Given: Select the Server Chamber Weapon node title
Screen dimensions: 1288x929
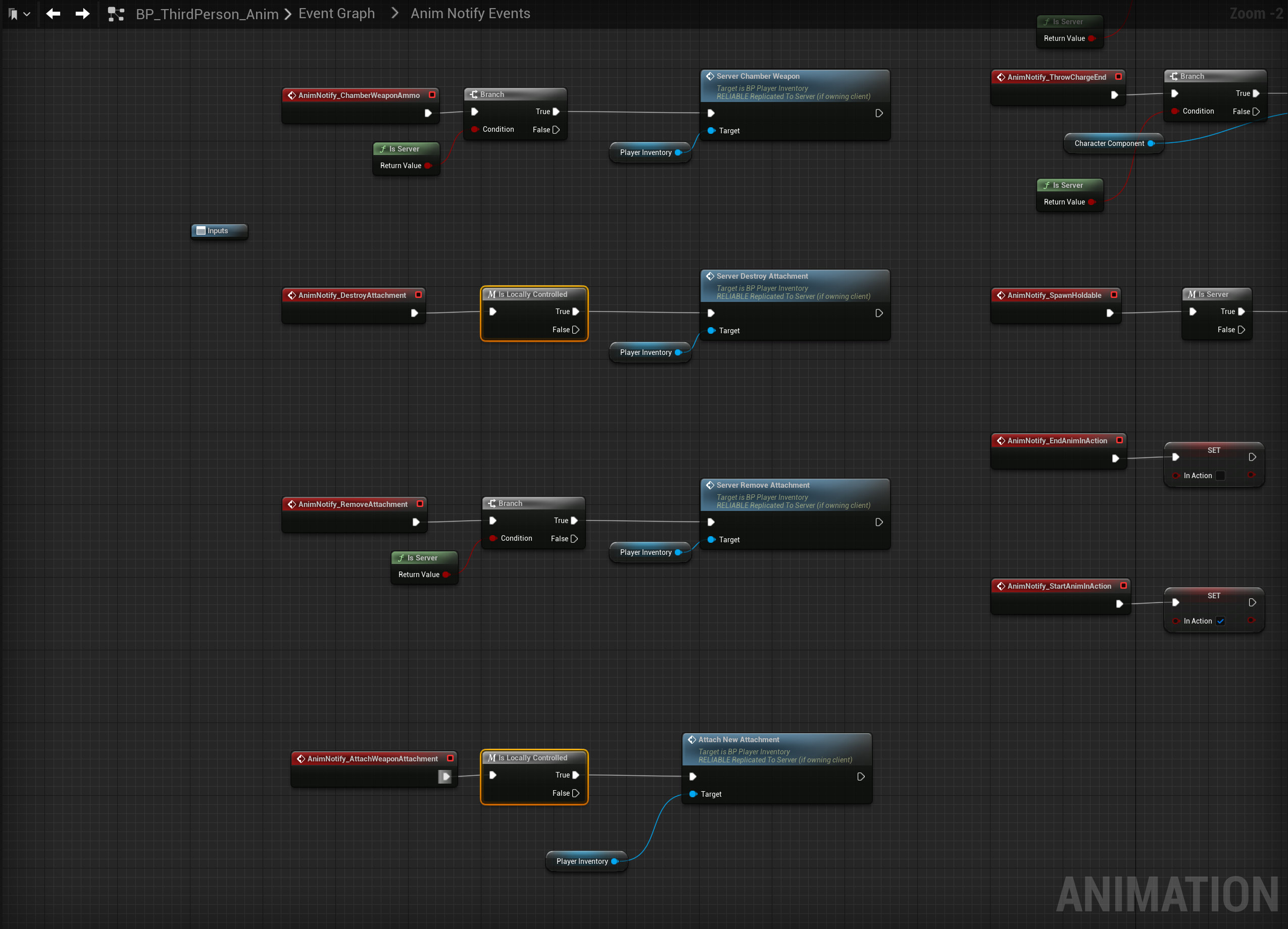Looking at the screenshot, I should [758, 76].
